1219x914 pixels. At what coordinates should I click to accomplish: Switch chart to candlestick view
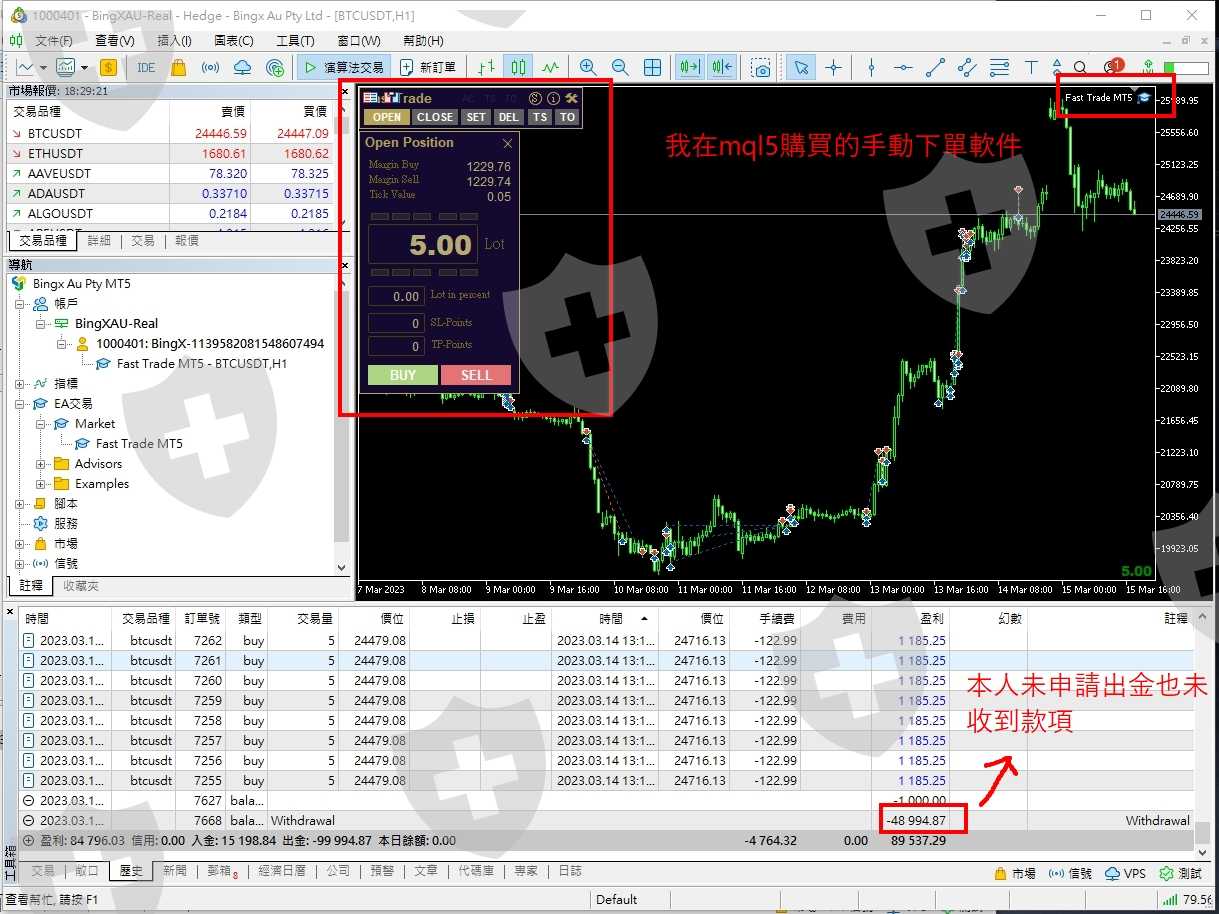click(x=518, y=67)
